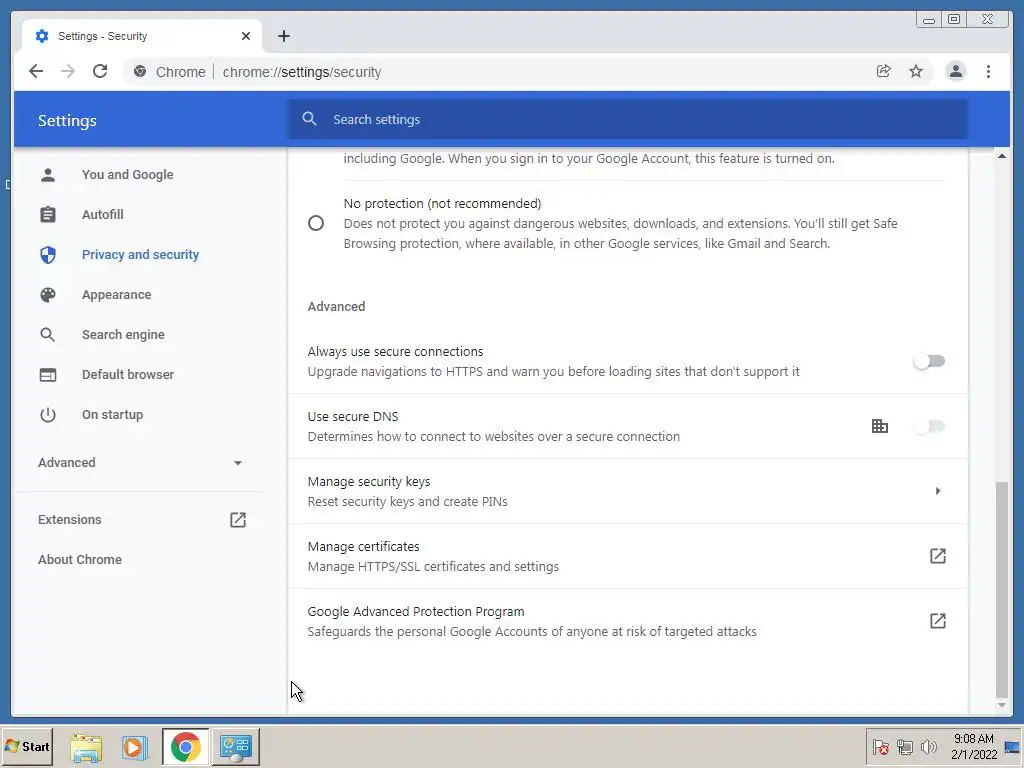This screenshot has width=1024, height=768.
Task: Open the control panel taskbar icon
Action: tap(236, 747)
